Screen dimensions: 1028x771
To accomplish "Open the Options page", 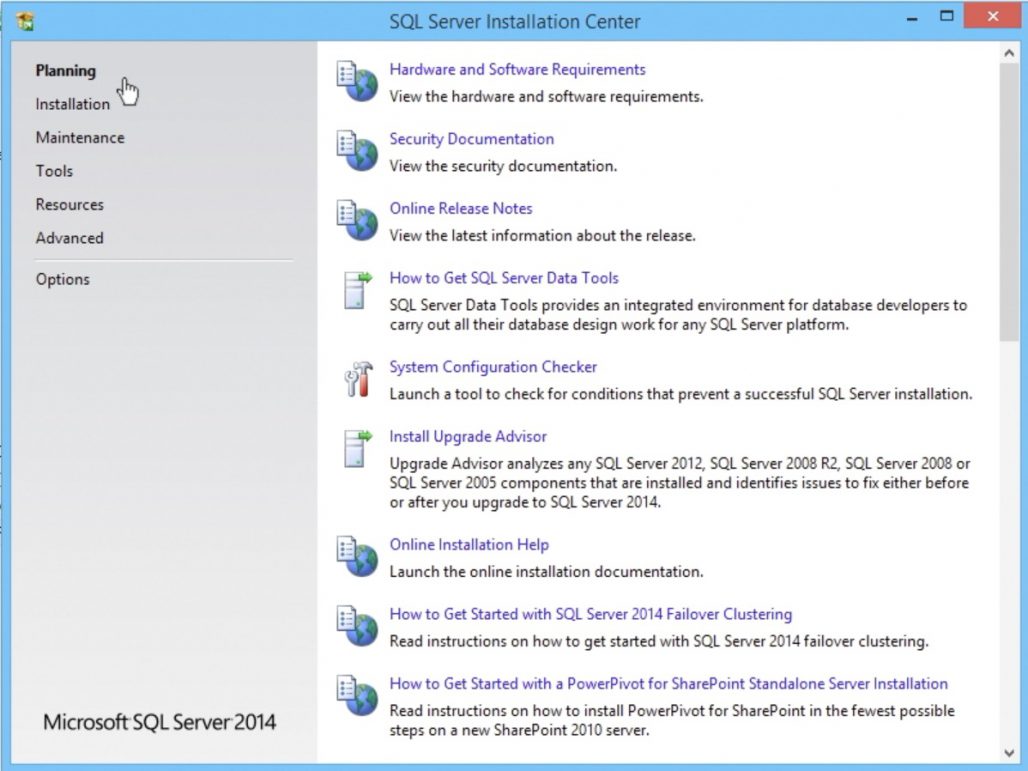I will pyautogui.click(x=62, y=279).
